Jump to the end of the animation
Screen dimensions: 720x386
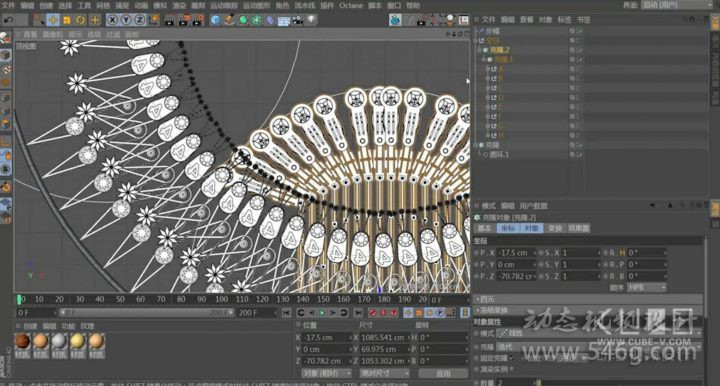point(358,313)
